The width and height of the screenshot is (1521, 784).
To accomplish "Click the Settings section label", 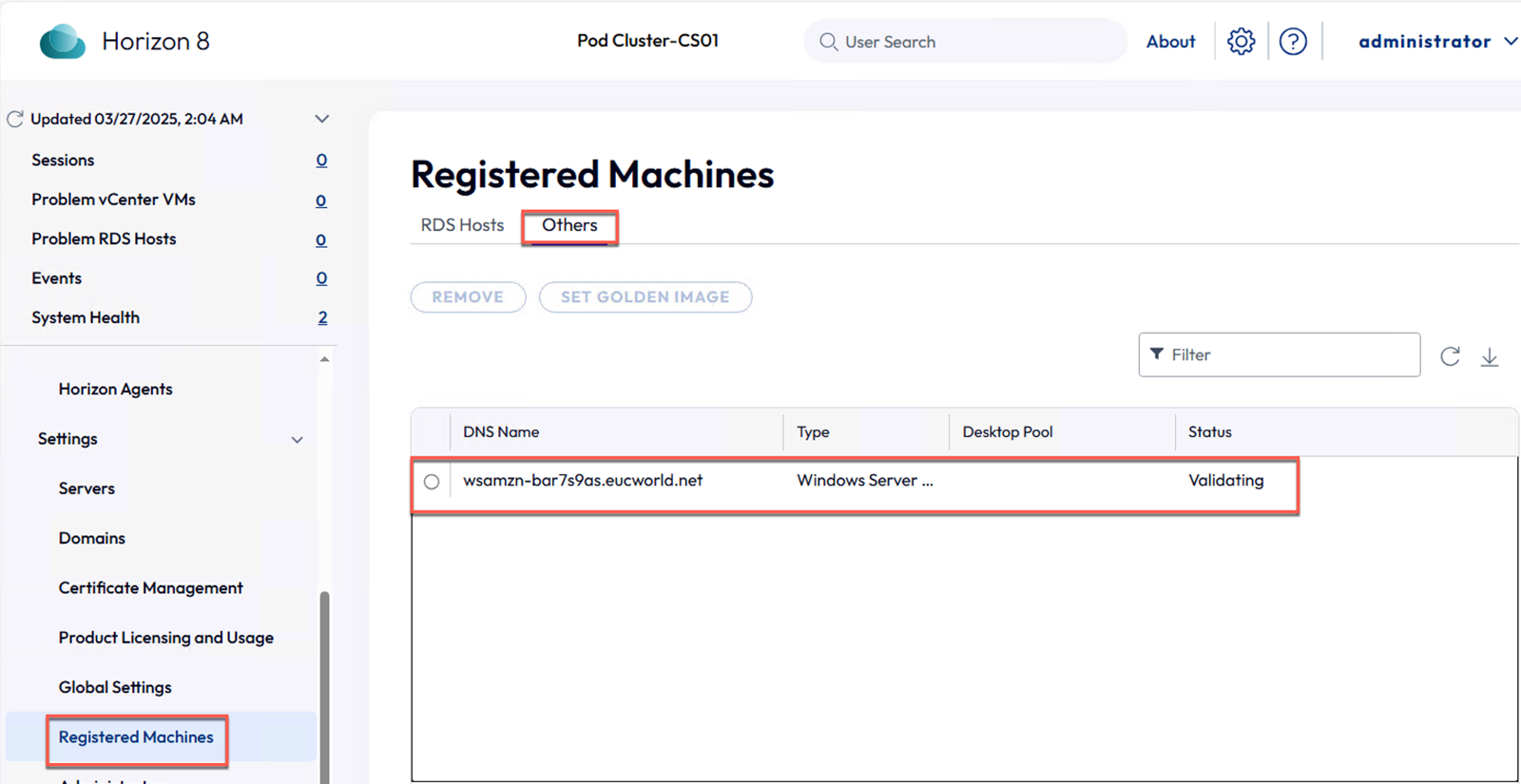I will pos(67,439).
